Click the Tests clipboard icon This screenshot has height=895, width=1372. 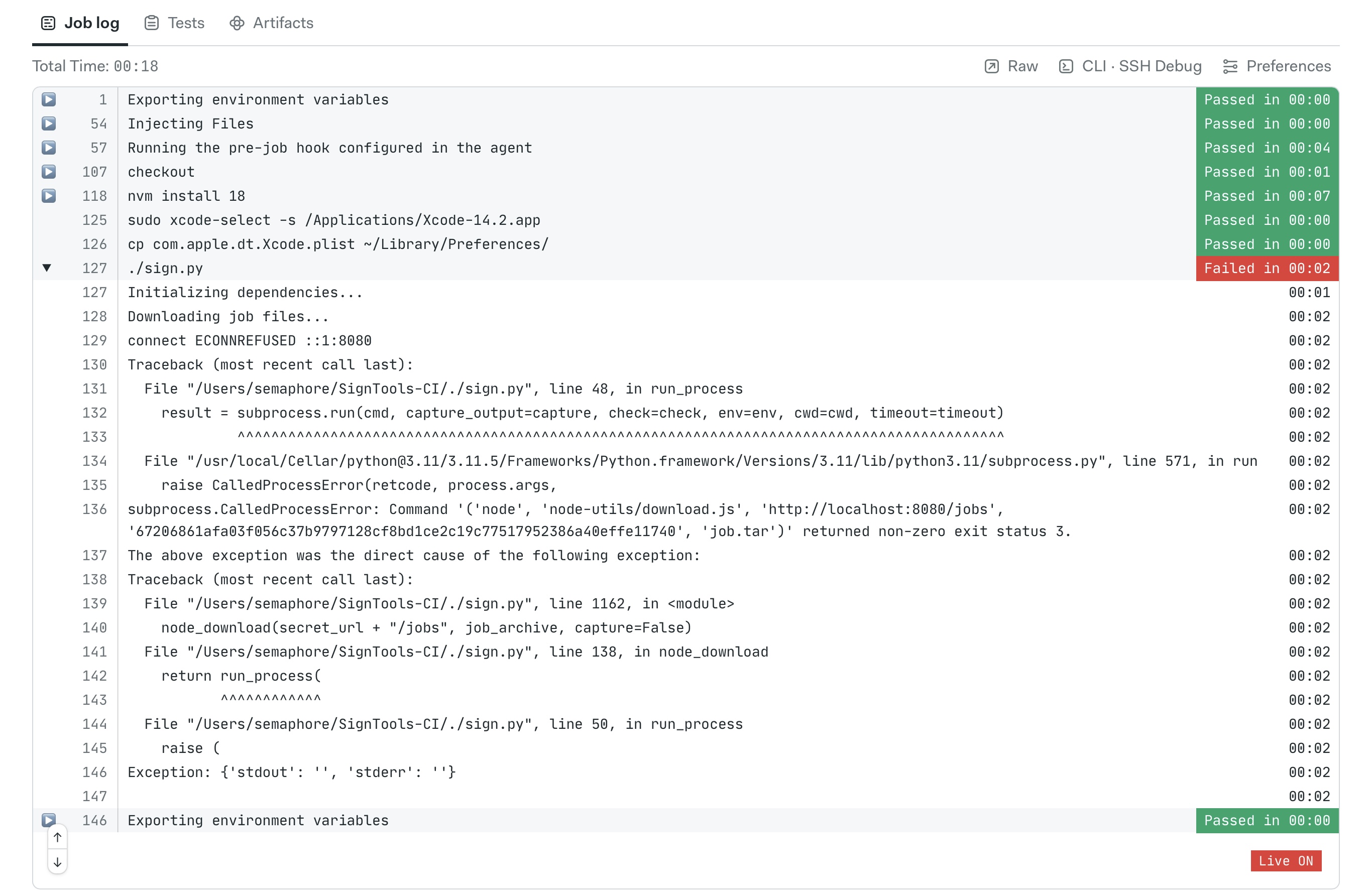pos(152,23)
